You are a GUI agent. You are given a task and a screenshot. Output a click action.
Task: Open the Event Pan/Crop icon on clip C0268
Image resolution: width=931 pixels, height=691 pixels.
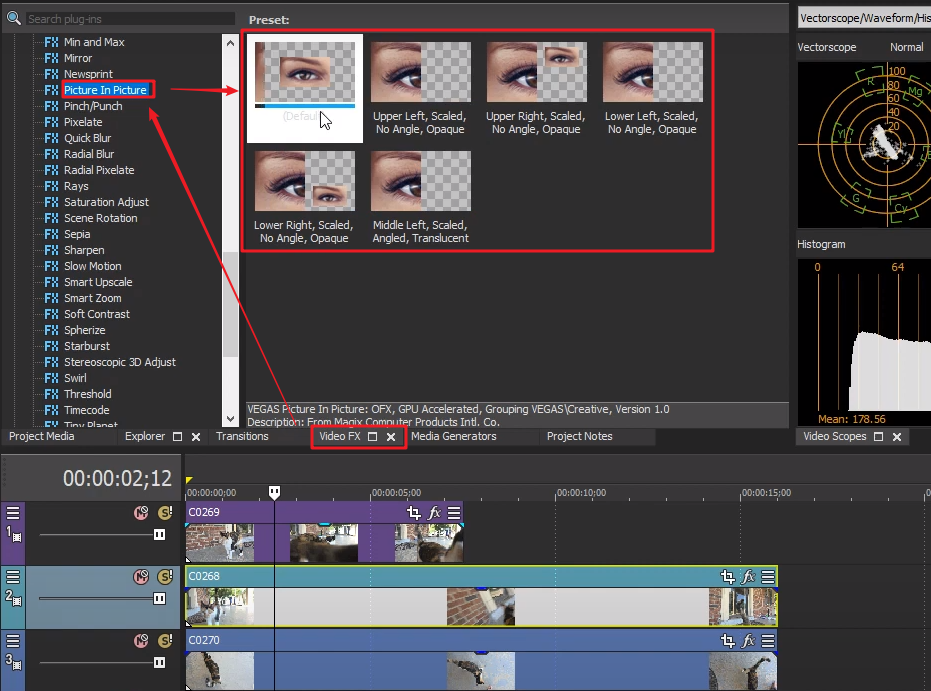pyautogui.click(x=727, y=576)
